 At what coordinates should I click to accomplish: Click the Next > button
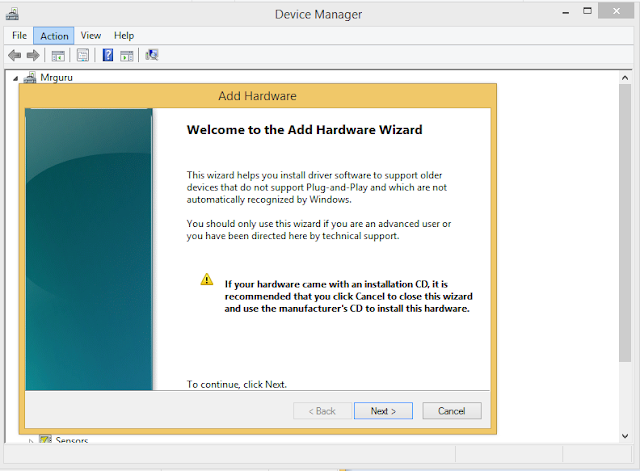click(383, 411)
